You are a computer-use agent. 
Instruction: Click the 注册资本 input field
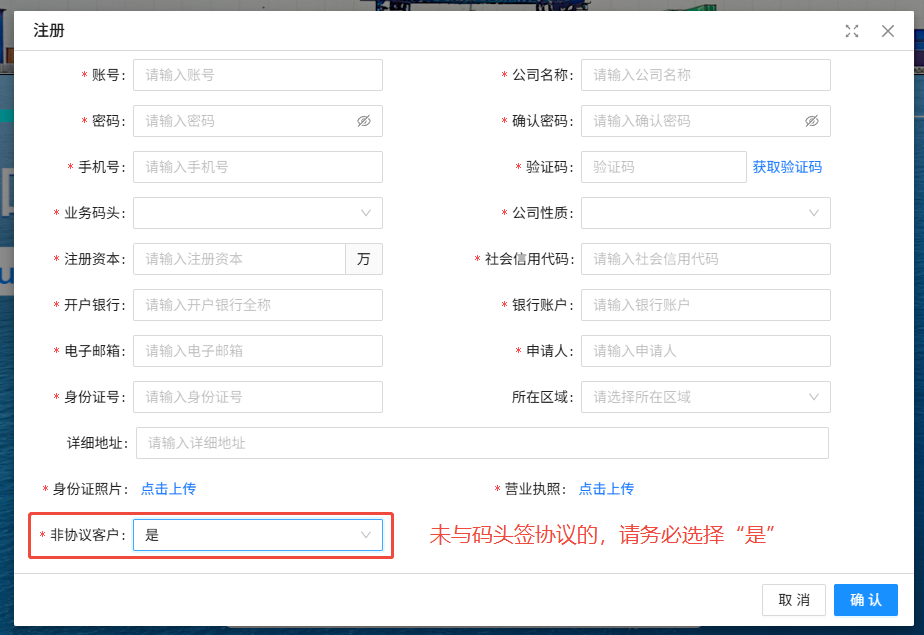click(x=239, y=259)
